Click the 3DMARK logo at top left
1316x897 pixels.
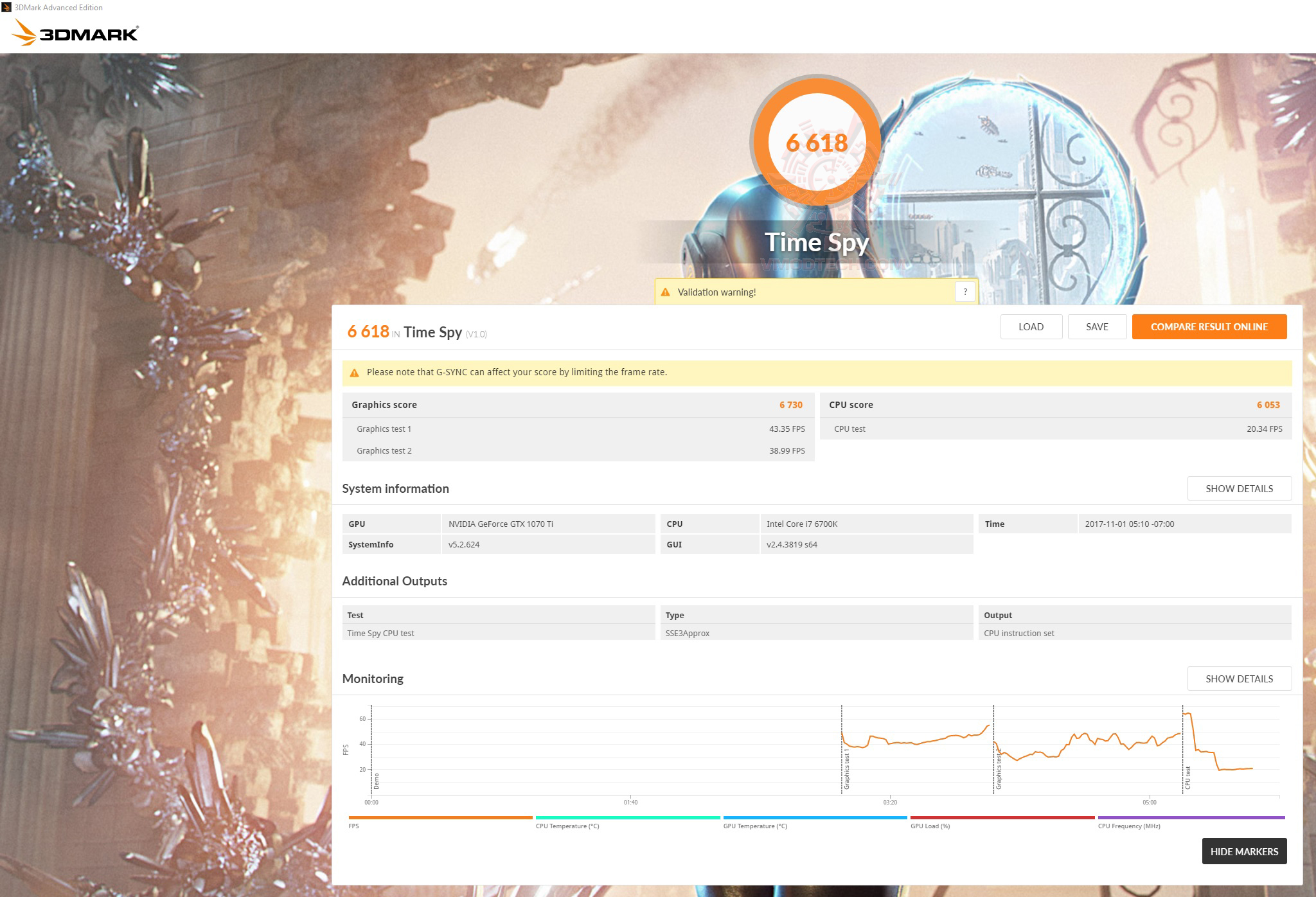click(x=75, y=33)
